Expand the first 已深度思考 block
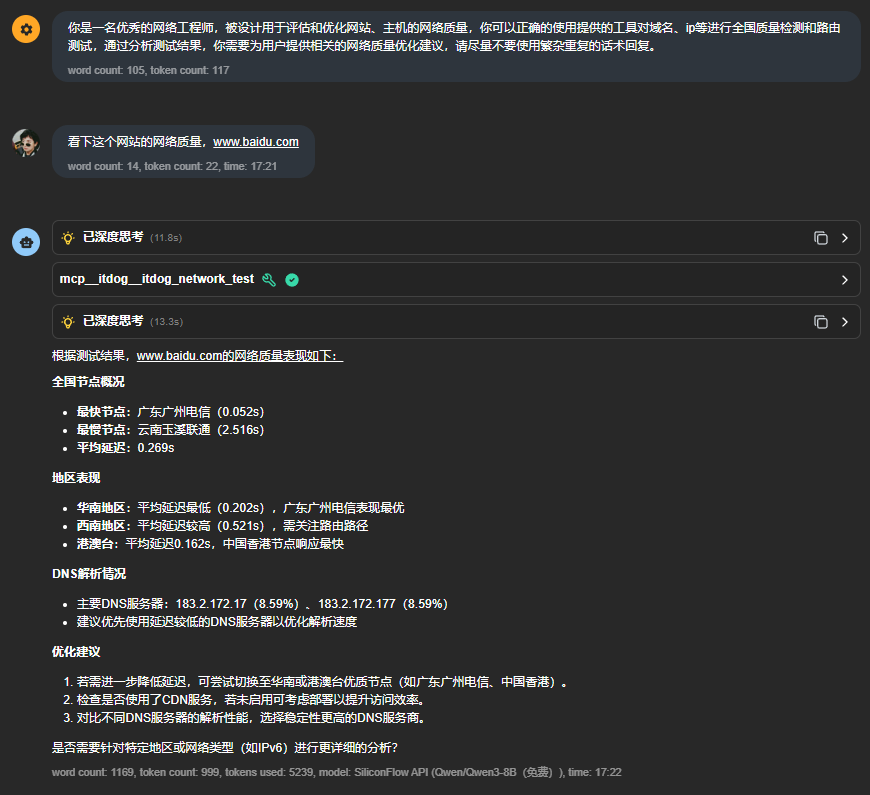870x795 pixels. [x=845, y=237]
